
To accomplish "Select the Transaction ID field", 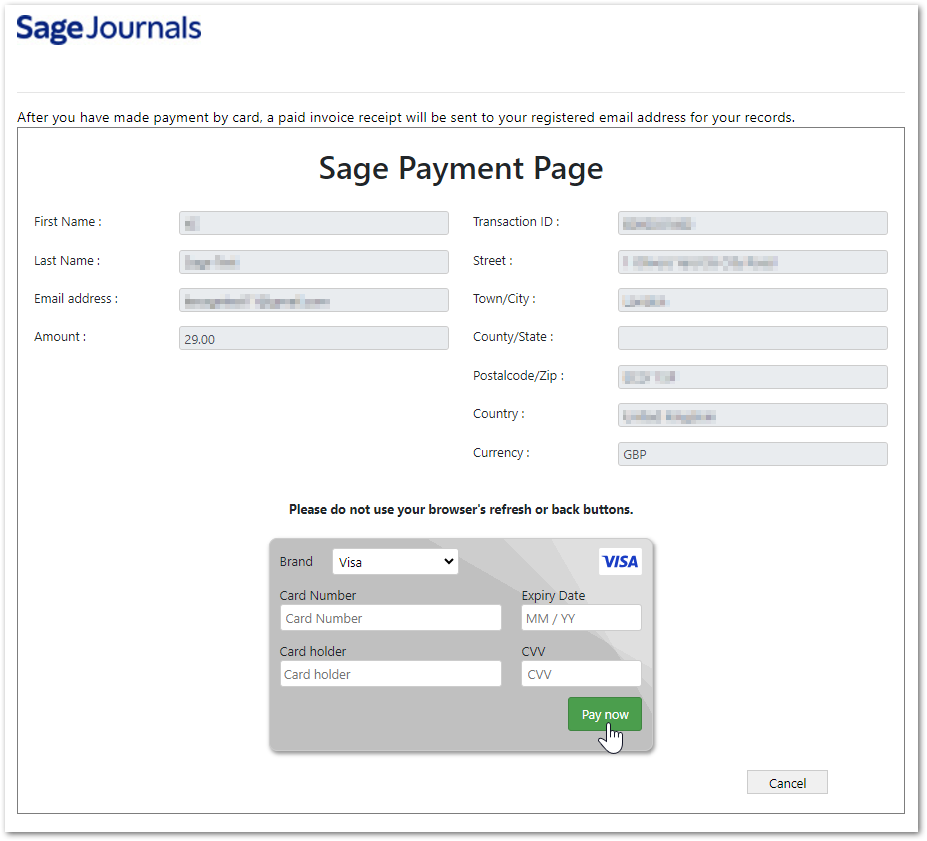I will [753, 223].
